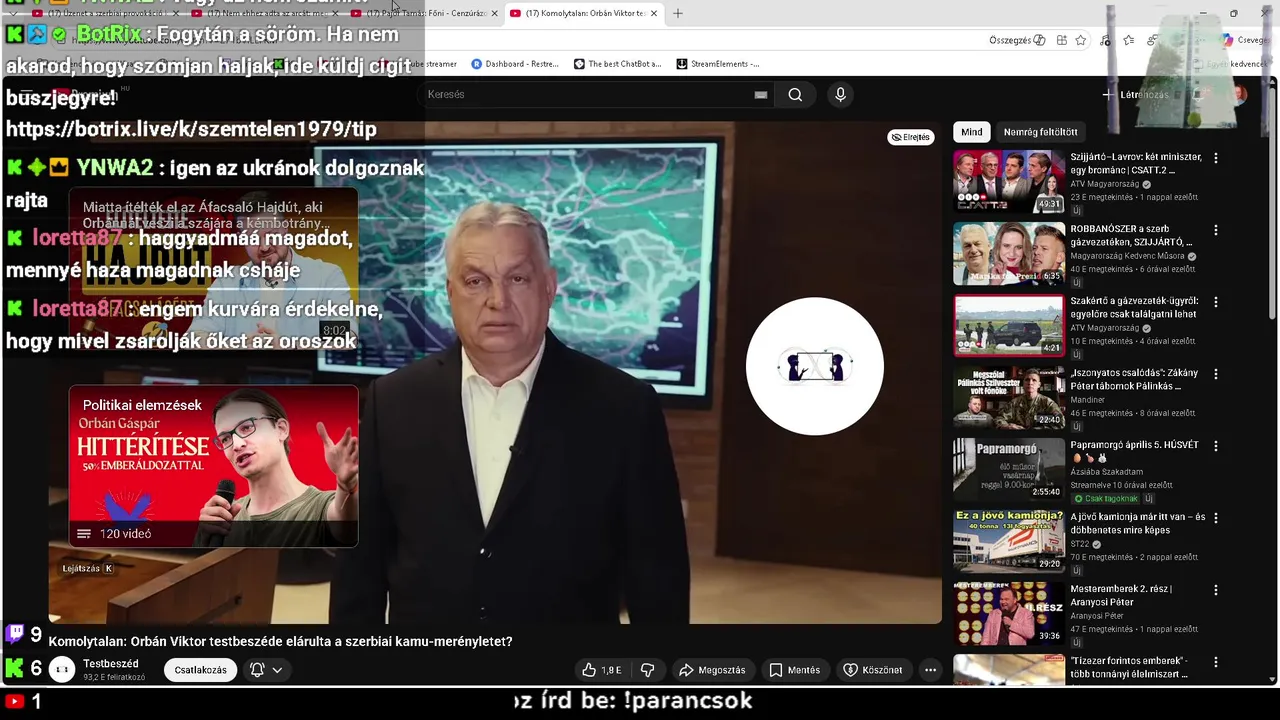Image resolution: width=1280 pixels, height=720 pixels.
Task: Click the Lejátszás K play-all control
Action: pyautogui.click(x=87, y=568)
